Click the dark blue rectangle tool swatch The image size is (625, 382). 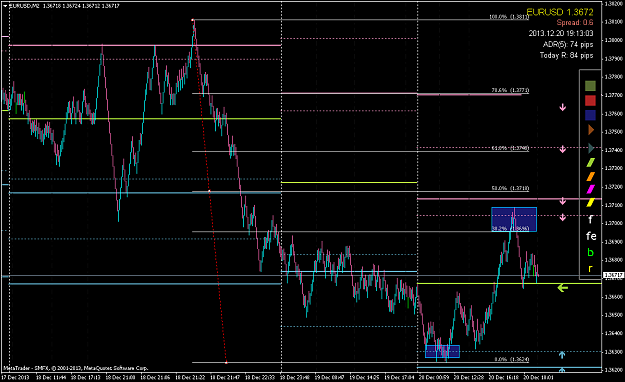coord(590,115)
